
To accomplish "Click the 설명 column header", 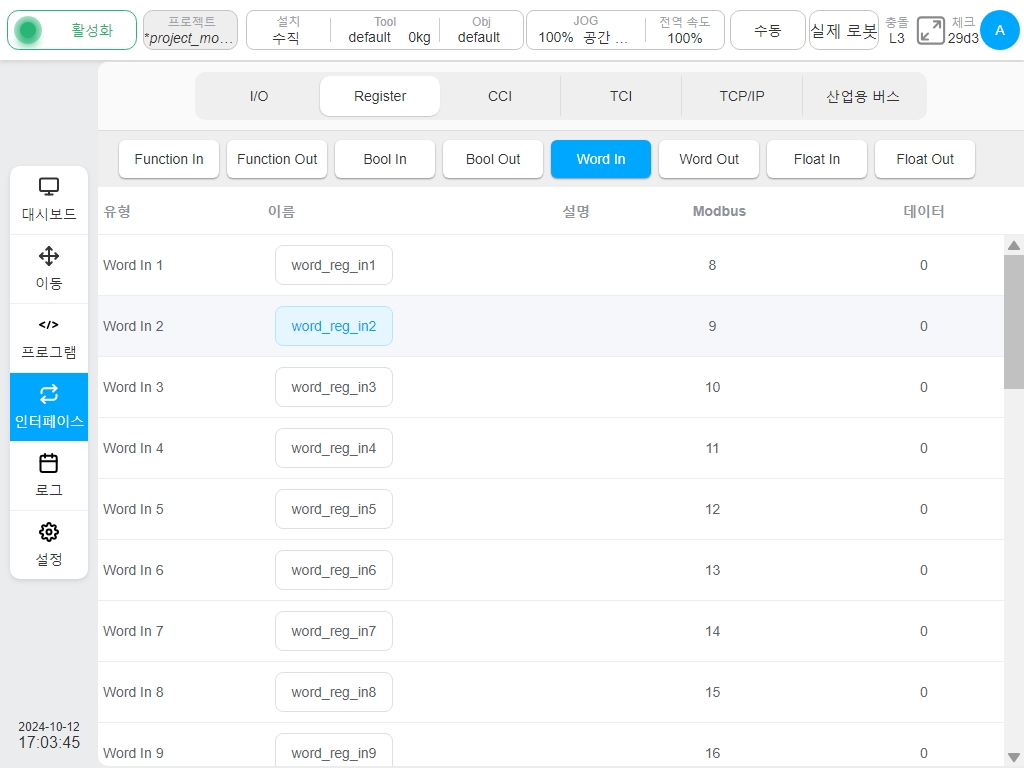I will 576,211.
